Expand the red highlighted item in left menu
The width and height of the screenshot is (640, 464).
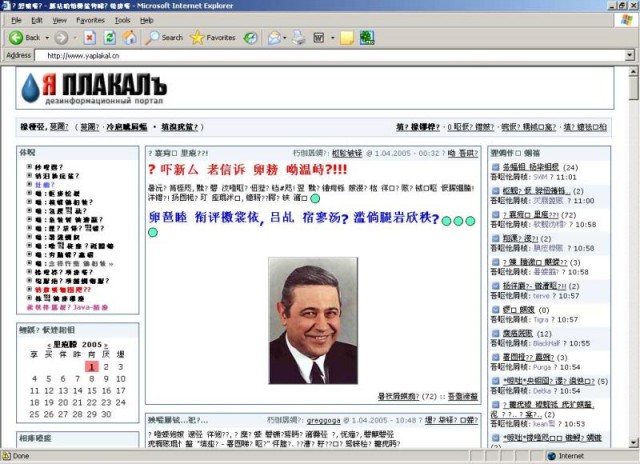pos(29,289)
